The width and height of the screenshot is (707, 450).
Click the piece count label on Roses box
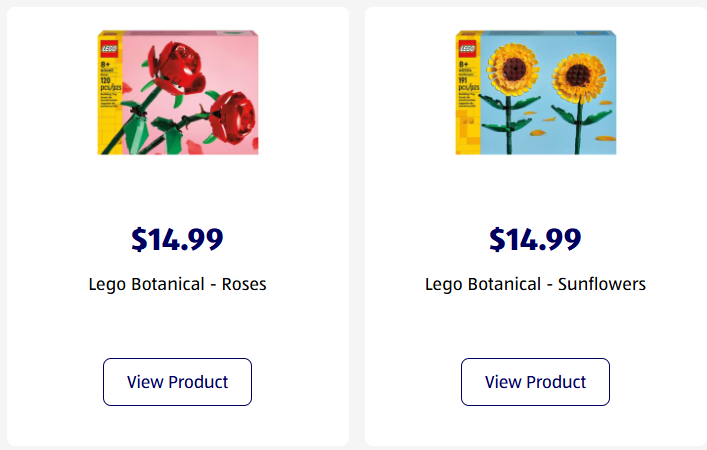(107, 83)
